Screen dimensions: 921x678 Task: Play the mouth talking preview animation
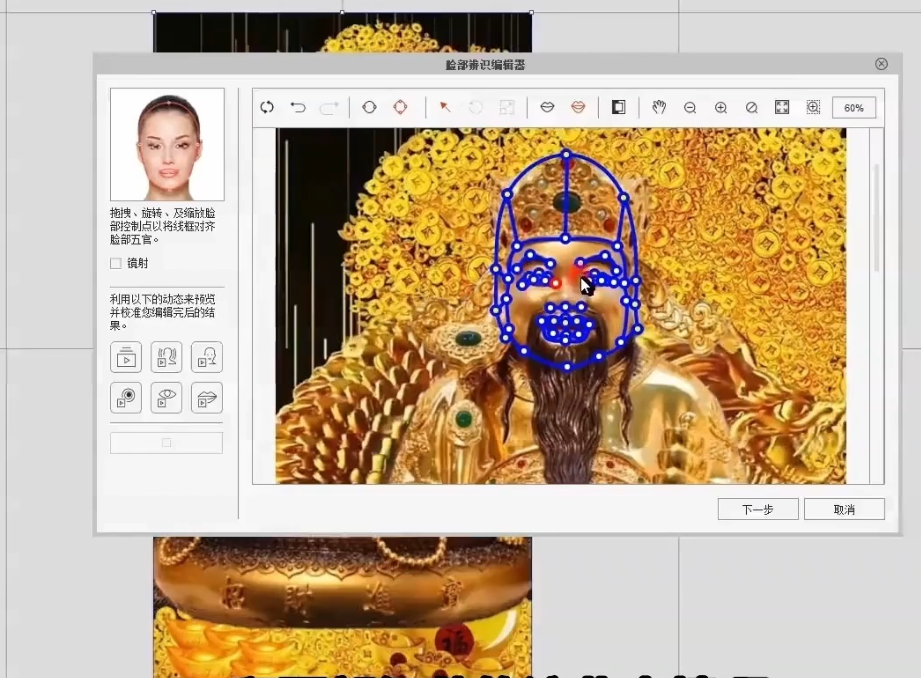pos(206,398)
